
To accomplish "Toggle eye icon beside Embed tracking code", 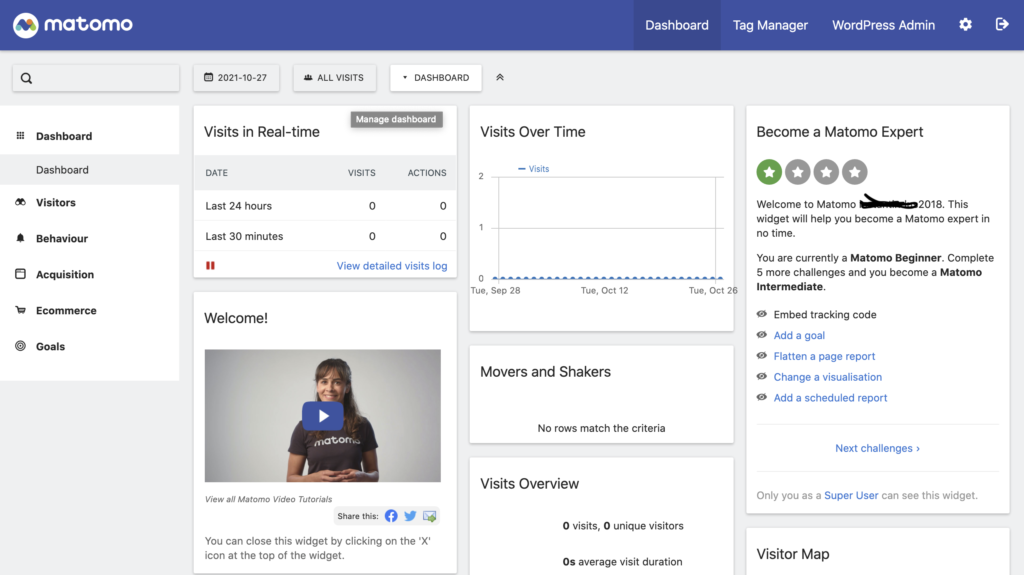I will coord(761,314).
